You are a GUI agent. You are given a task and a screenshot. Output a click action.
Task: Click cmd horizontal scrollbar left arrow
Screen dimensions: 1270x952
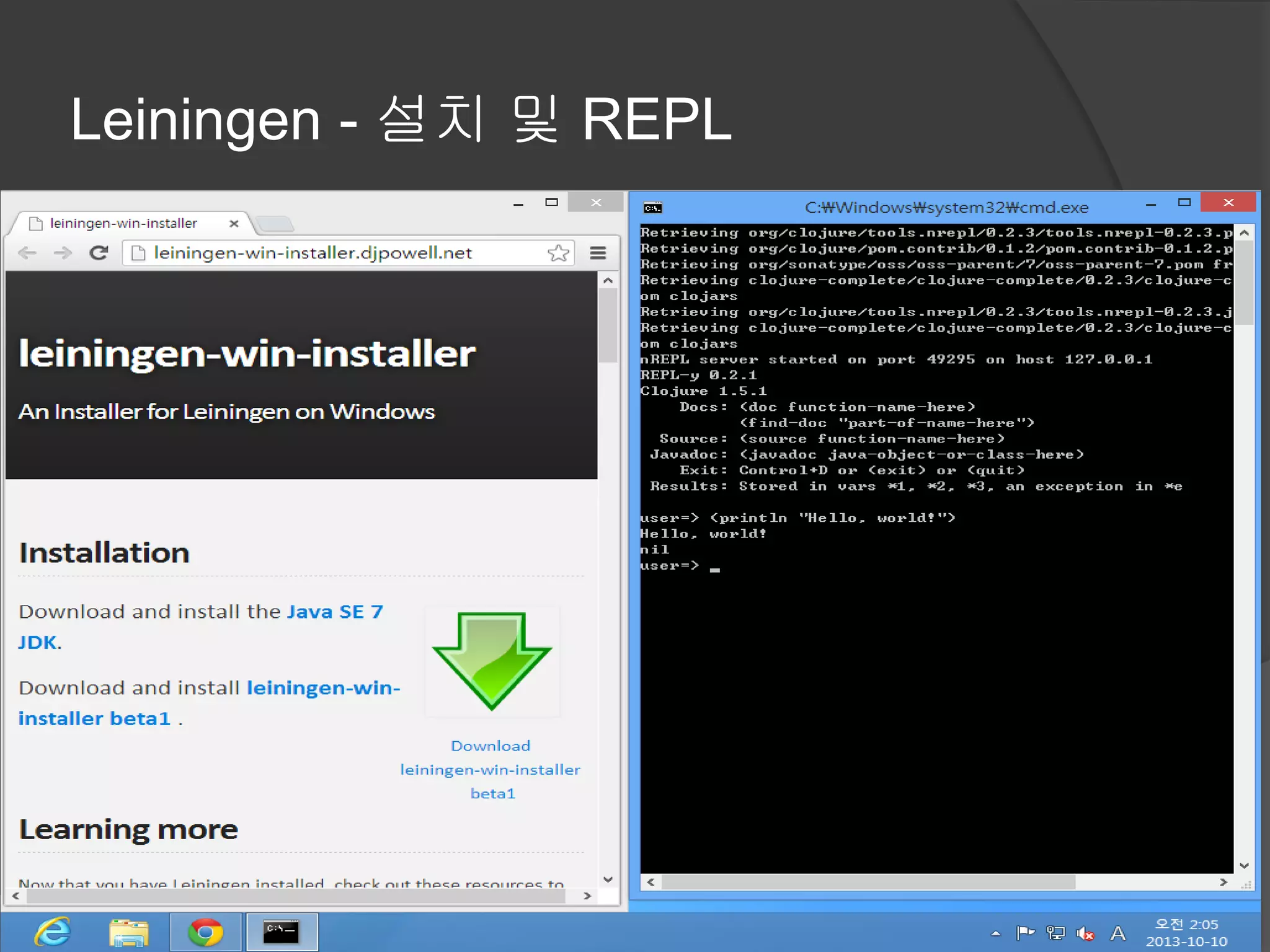(651, 882)
